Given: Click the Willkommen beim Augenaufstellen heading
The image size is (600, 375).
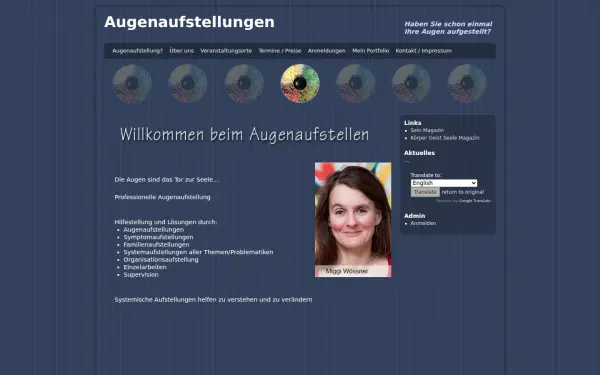Looking at the screenshot, I should coord(245,135).
